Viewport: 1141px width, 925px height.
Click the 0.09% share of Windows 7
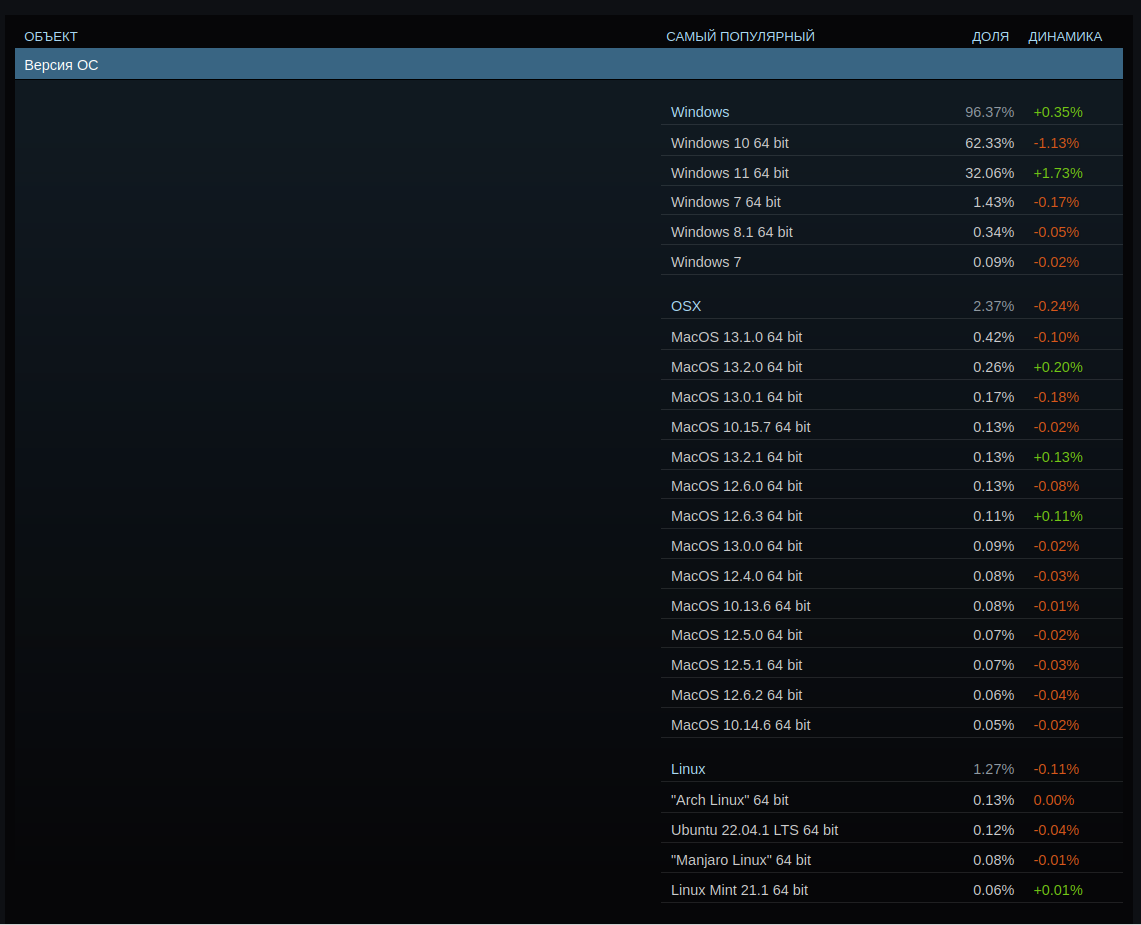[x=993, y=262]
